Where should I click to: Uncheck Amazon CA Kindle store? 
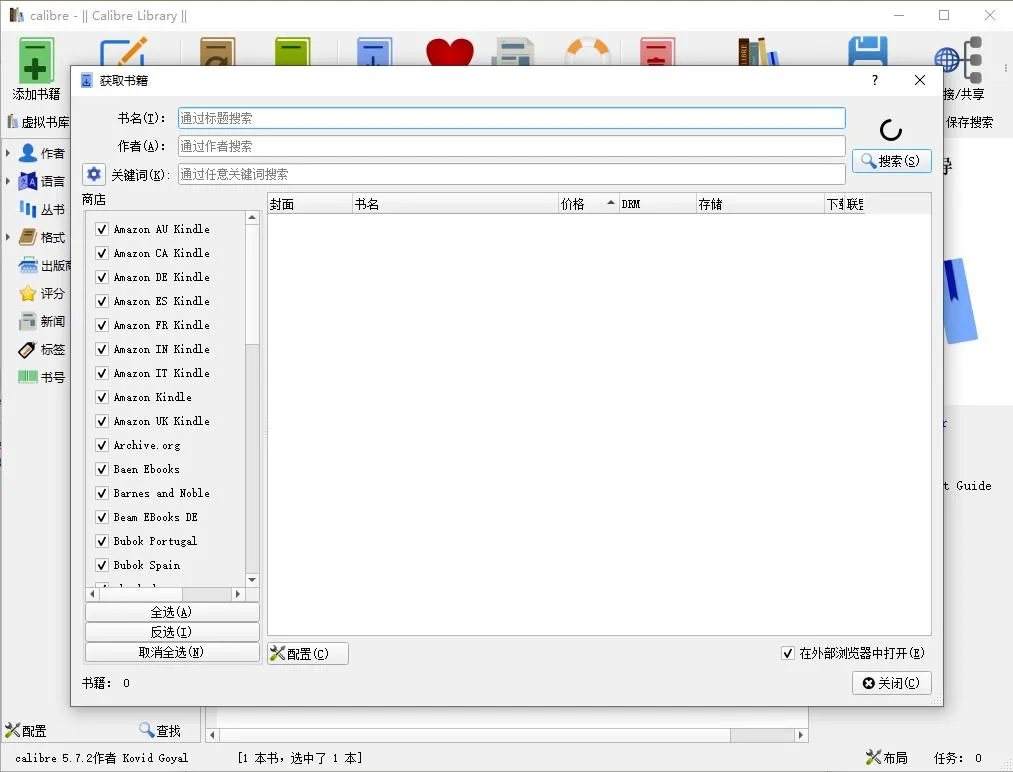pyautogui.click(x=101, y=253)
